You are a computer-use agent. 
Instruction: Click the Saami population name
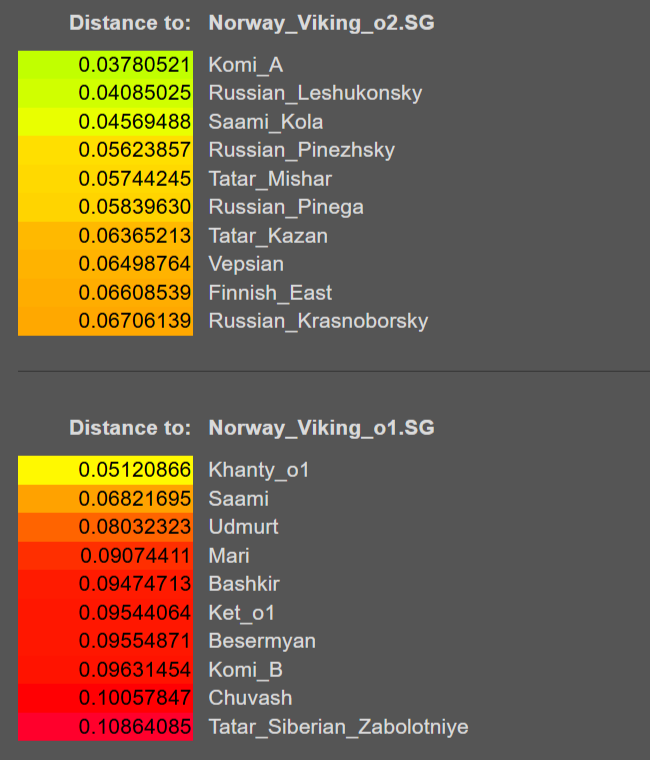pos(238,499)
